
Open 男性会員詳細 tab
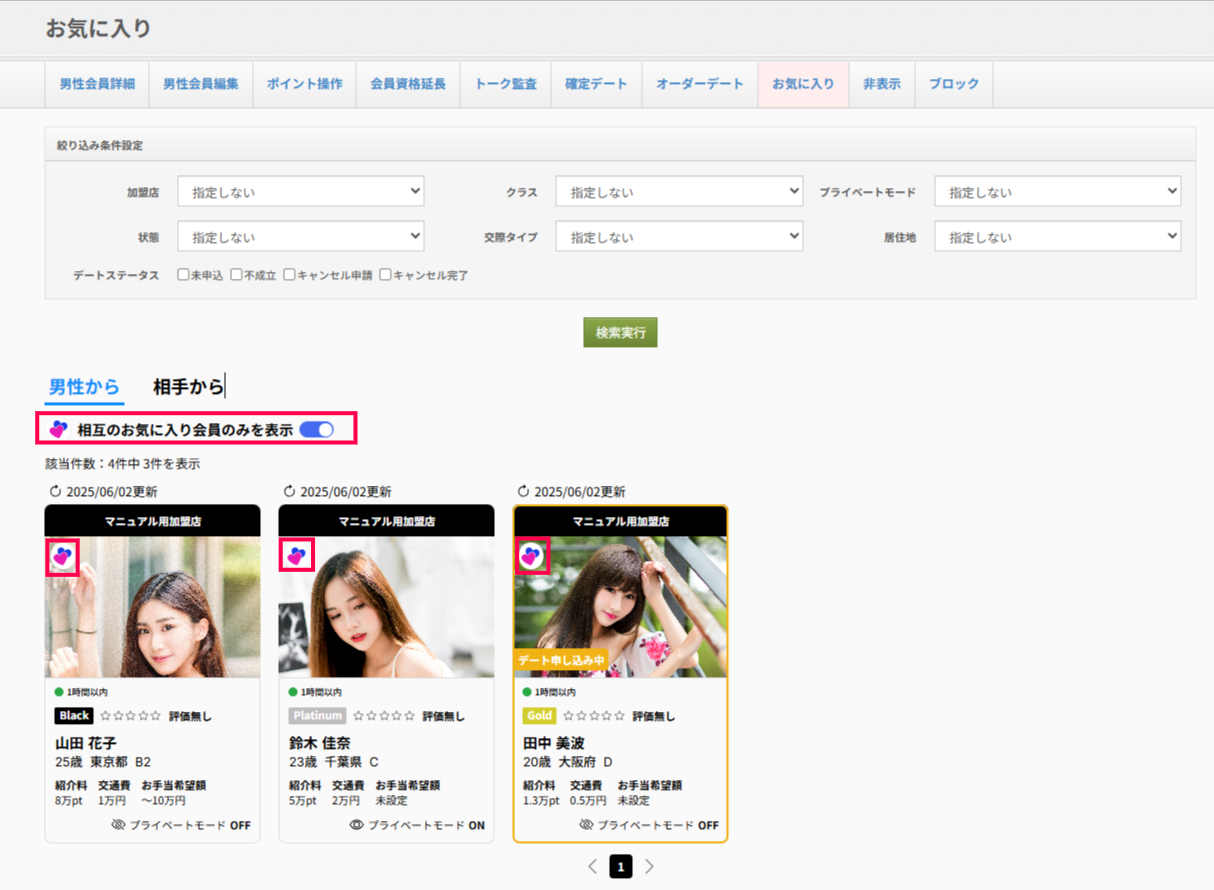pos(97,84)
